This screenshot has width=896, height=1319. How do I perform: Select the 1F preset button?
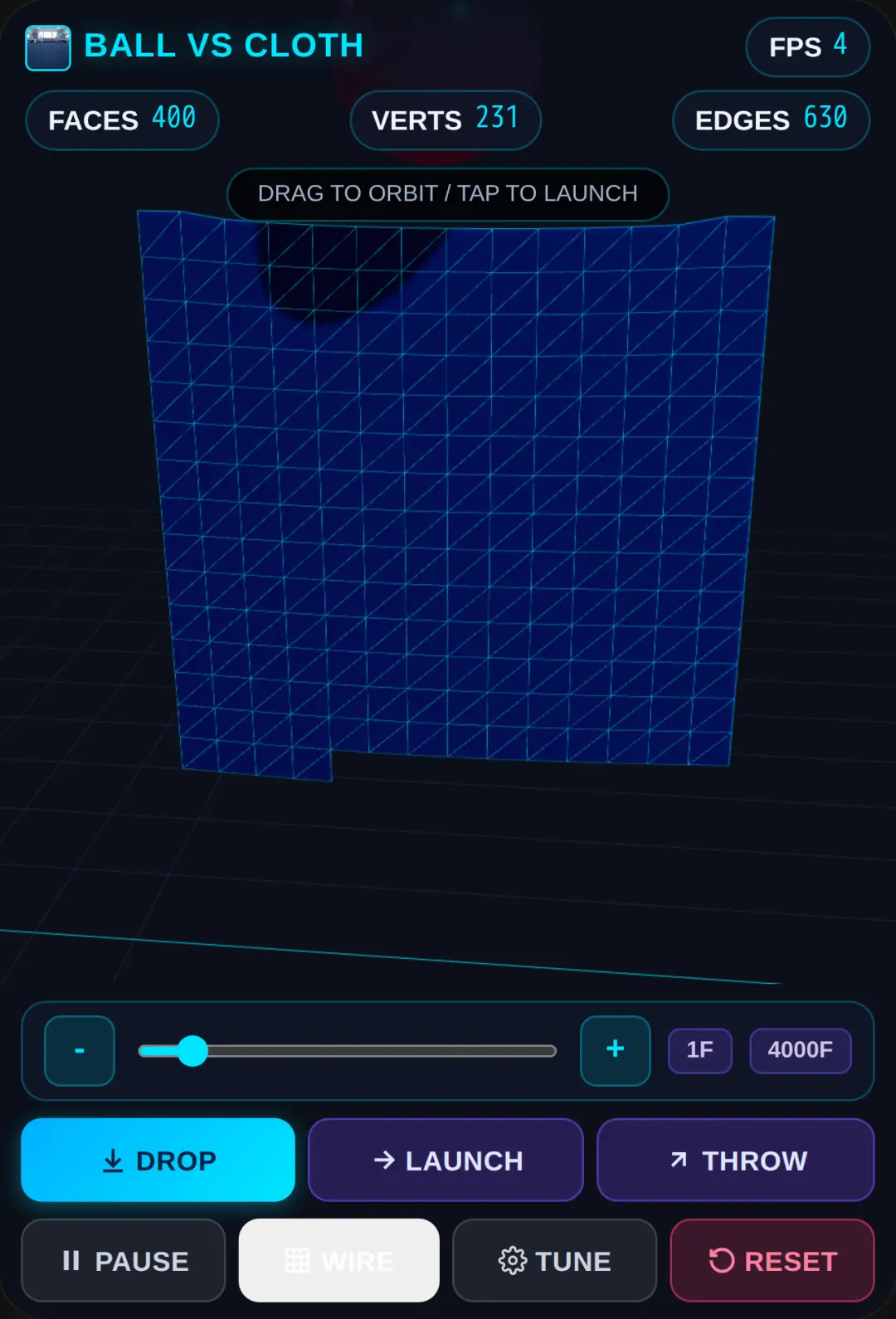(700, 1050)
